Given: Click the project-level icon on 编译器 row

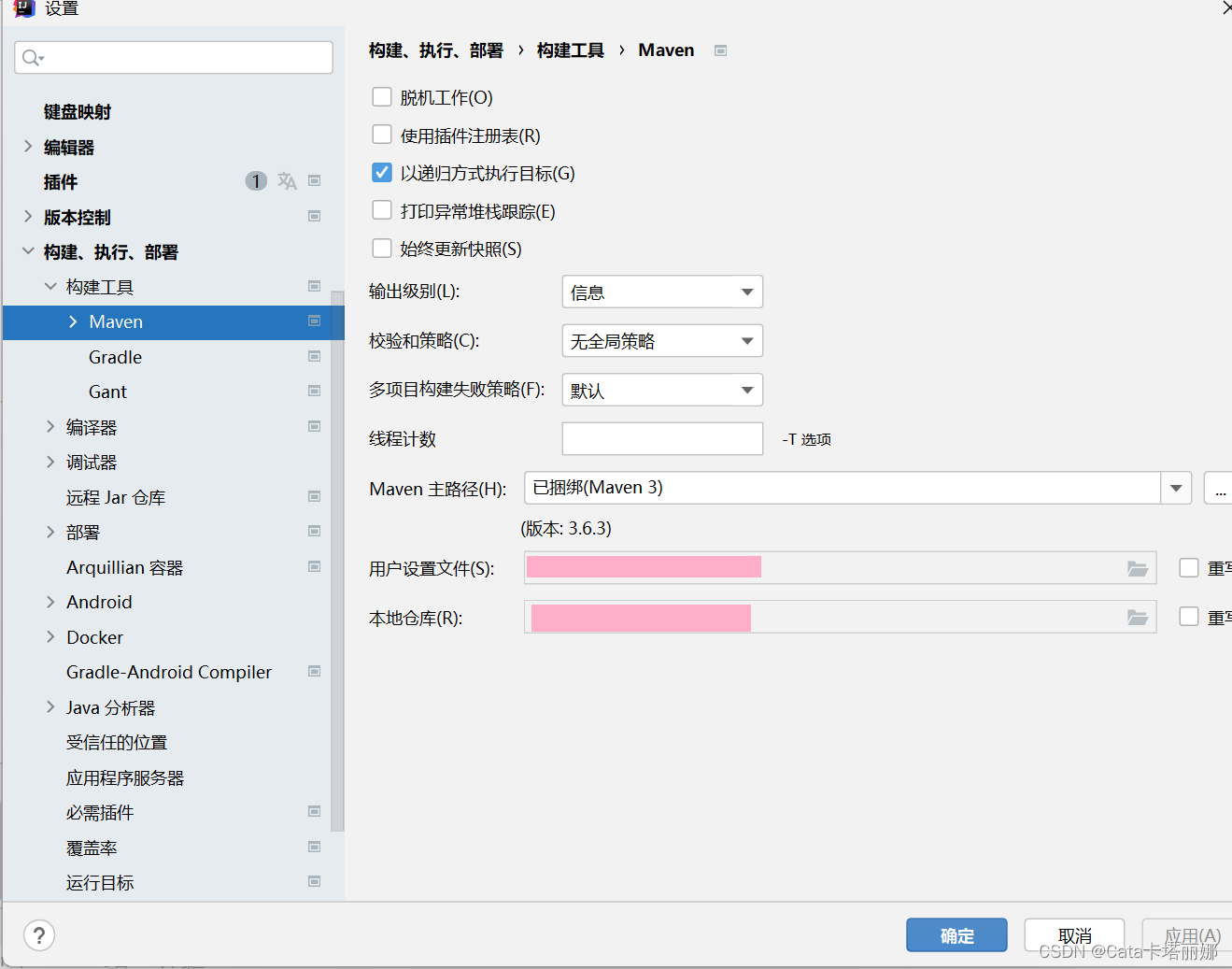Looking at the screenshot, I should [315, 427].
